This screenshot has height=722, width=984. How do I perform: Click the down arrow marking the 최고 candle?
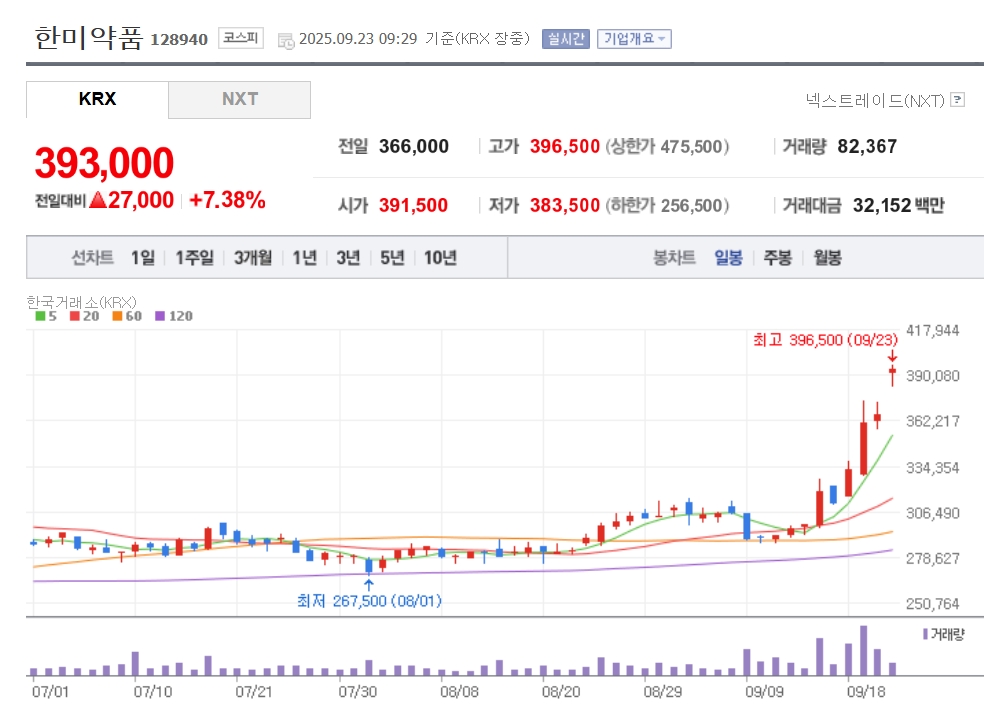[892, 356]
